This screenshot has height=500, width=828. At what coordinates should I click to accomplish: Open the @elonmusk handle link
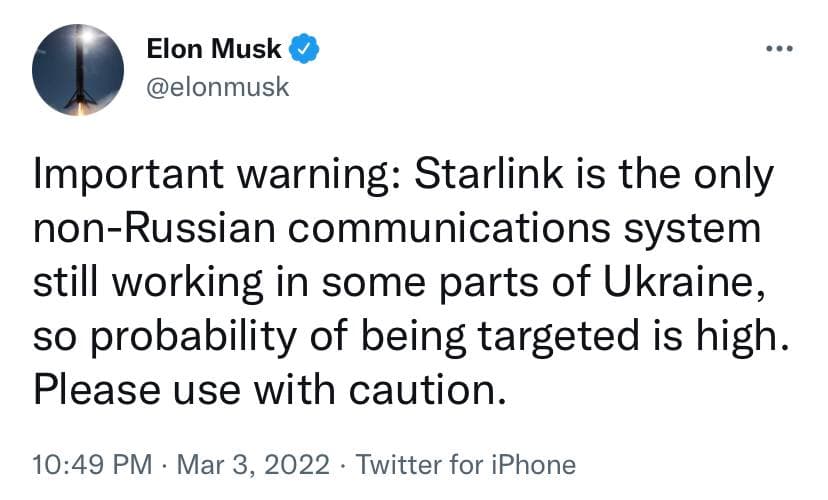click(217, 86)
